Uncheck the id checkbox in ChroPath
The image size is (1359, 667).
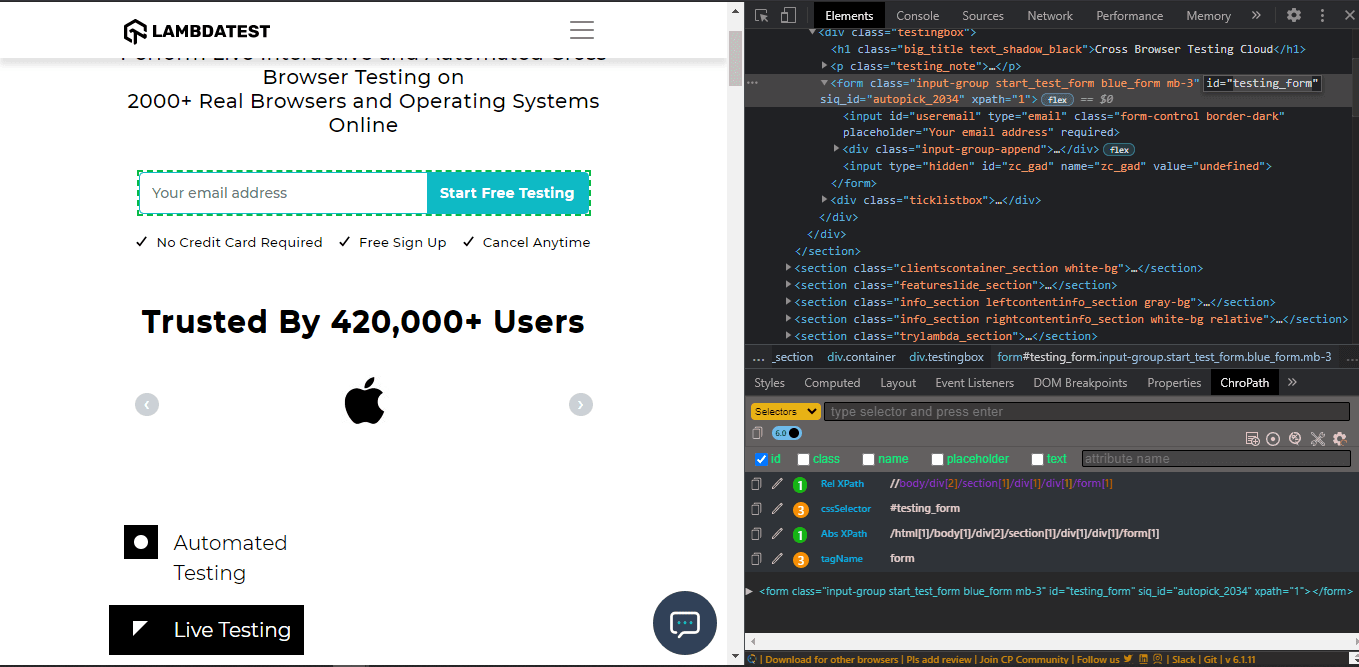click(761, 458)
